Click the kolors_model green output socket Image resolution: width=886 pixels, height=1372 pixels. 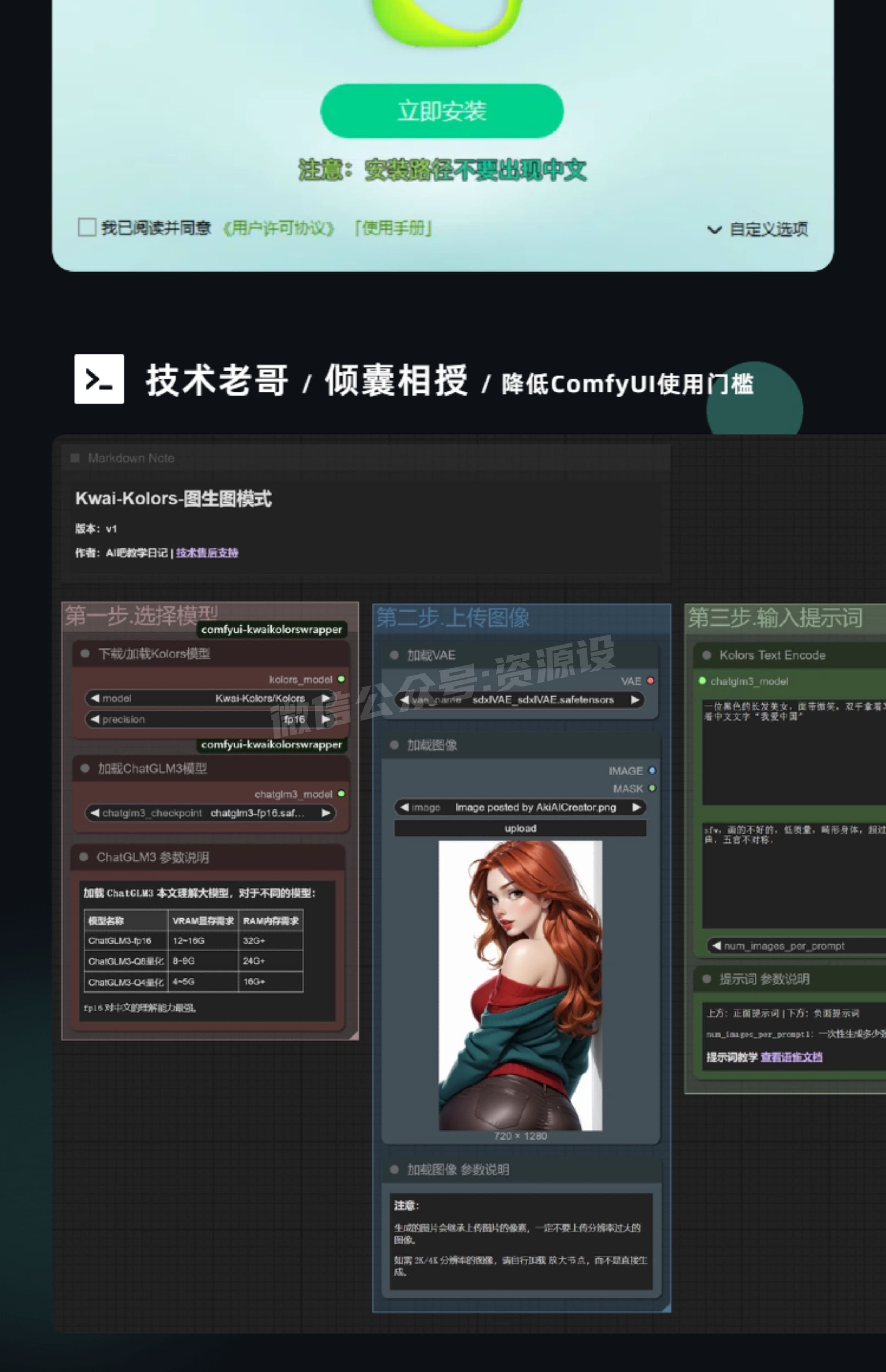tap(341, 679)
